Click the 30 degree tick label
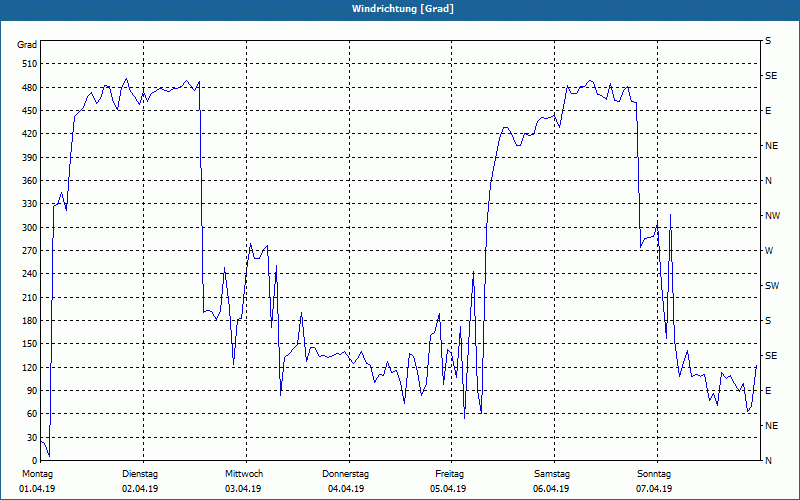Screen dimensions: 800x500 click(32, 438)
